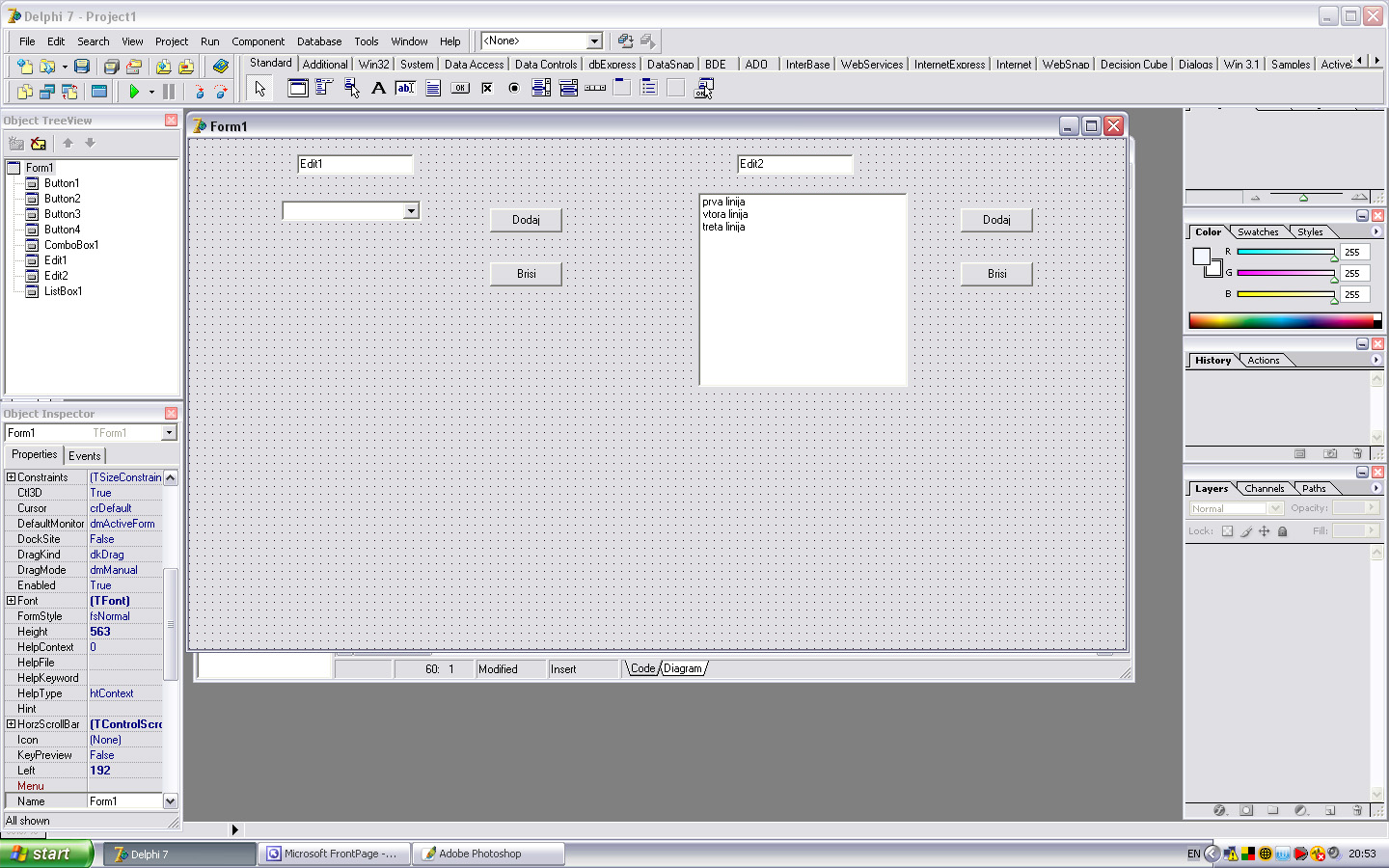Click Brisi button next to ComboBox1
Viewport: 1389px width, 868px height.
pos(526,274)
